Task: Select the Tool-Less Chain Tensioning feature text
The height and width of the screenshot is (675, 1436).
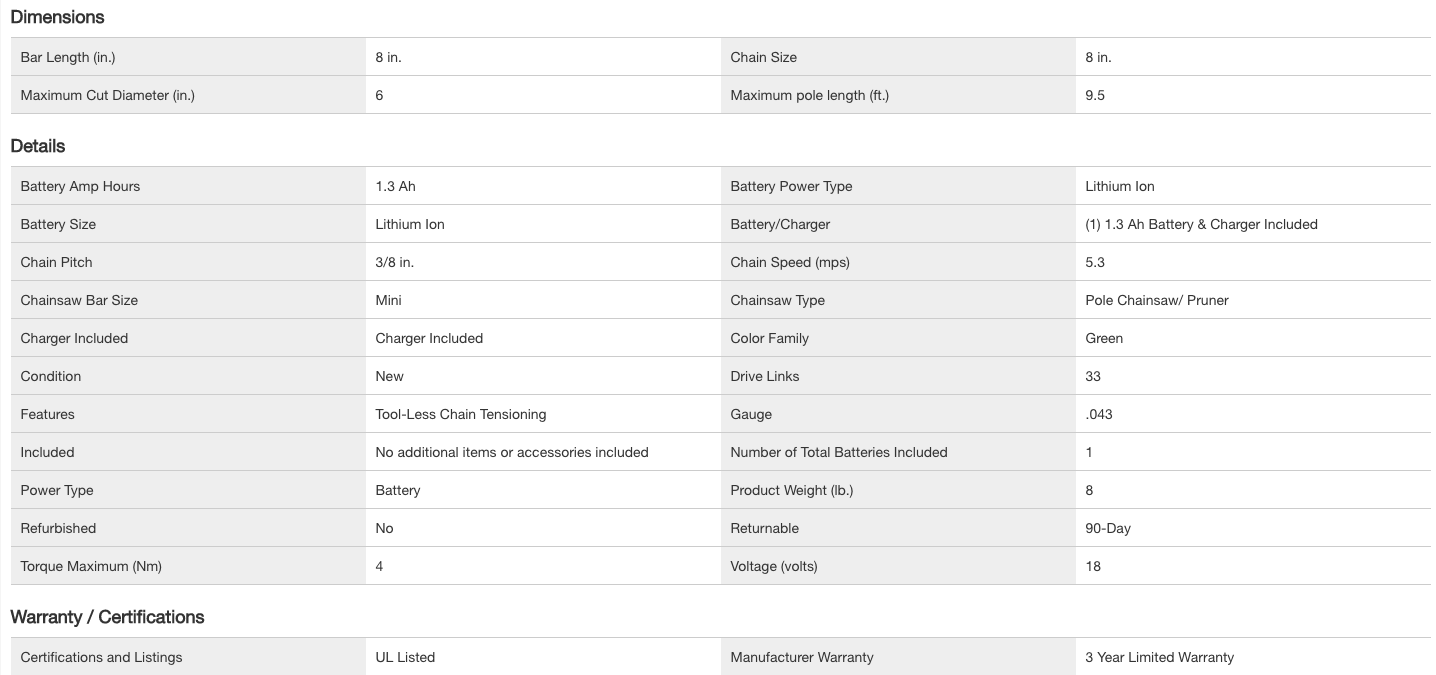Action: pos(461,414)
